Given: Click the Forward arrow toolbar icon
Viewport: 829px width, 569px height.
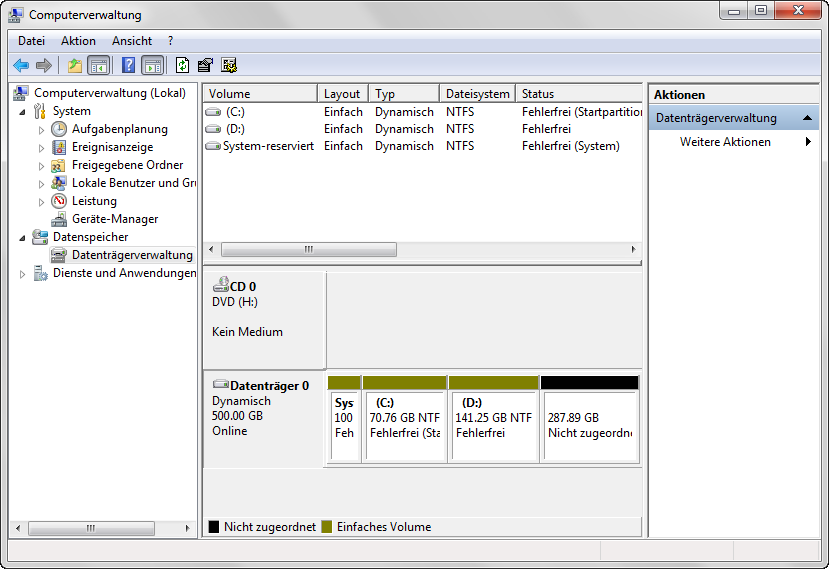Looking at the screenshot, I should (44, 66).
